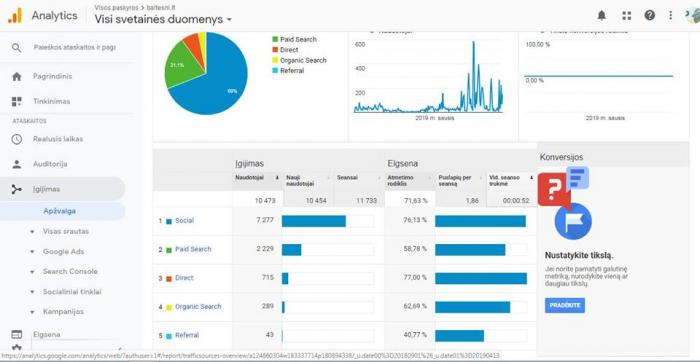
Task: Click the search reports input field
Action: (74, 47)
